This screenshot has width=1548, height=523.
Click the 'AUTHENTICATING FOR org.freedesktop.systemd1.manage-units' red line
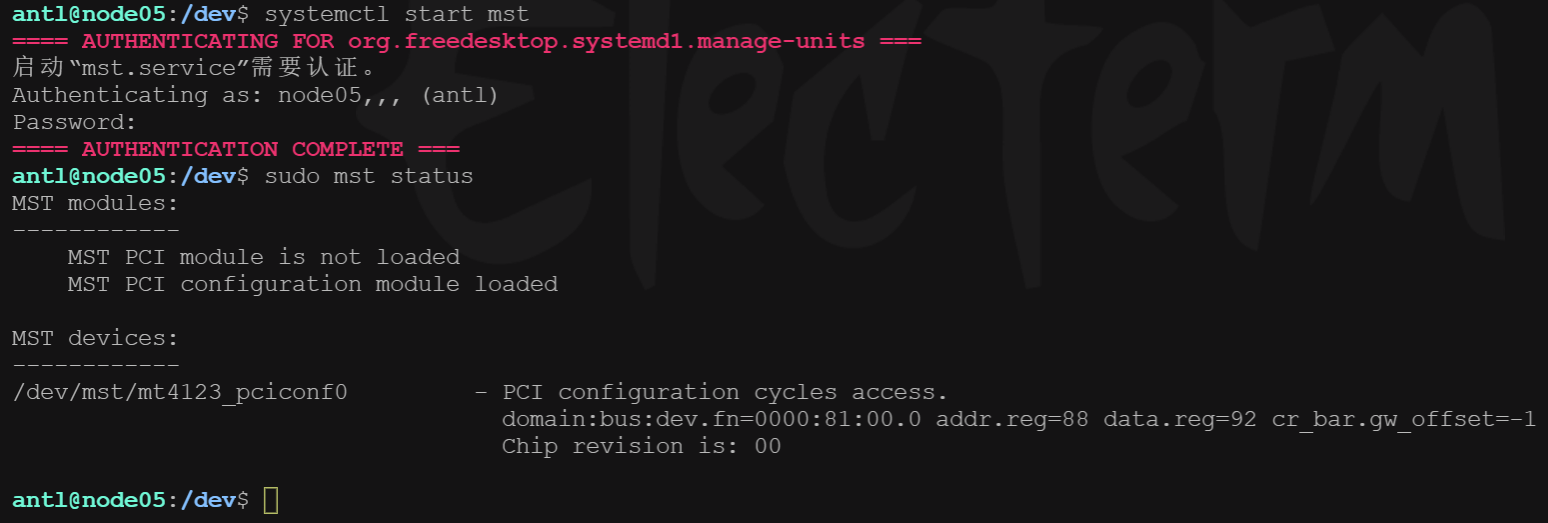coord(467,41)
